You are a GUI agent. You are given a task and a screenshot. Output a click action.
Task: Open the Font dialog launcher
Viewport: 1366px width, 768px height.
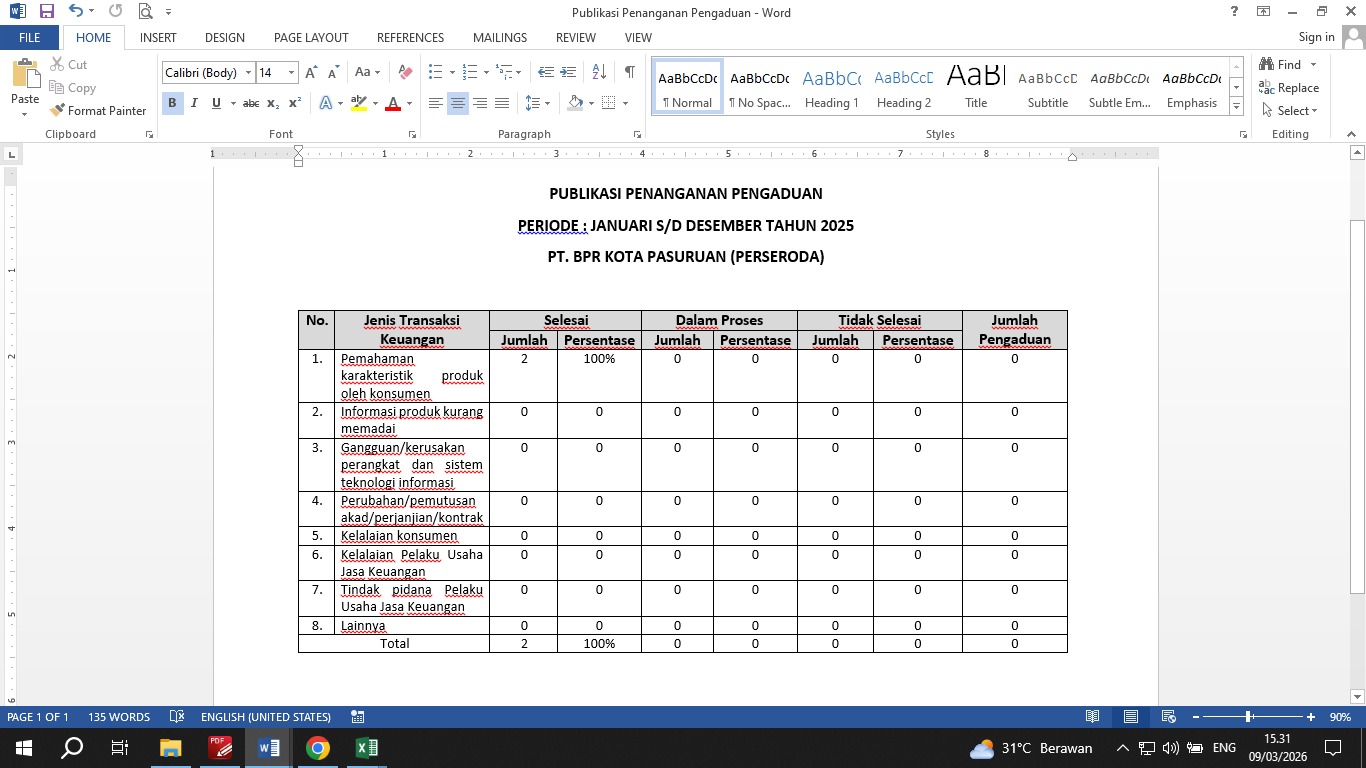(x=412, y=134)
